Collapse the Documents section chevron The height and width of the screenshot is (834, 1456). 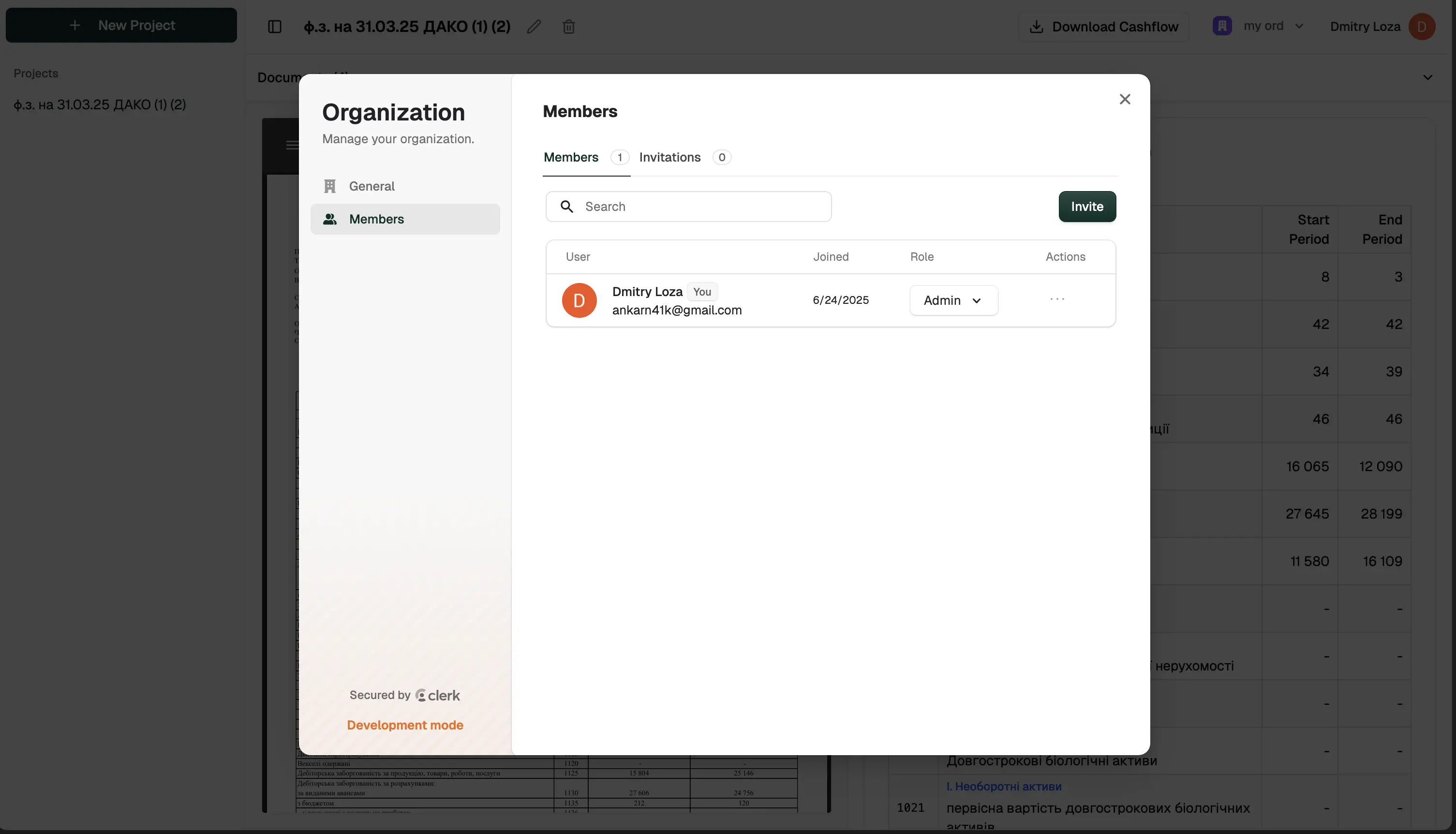click(1427, 77)
